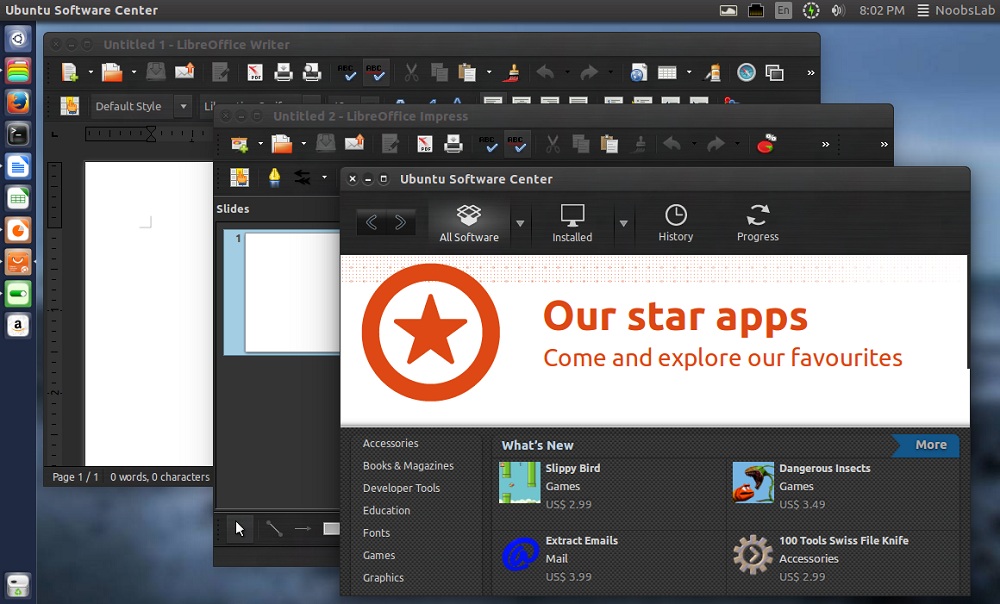This screenshot has height=604, width=1000.
Task: Select the arrow Select tool in Impress
Action: click(x=240, y=529)
